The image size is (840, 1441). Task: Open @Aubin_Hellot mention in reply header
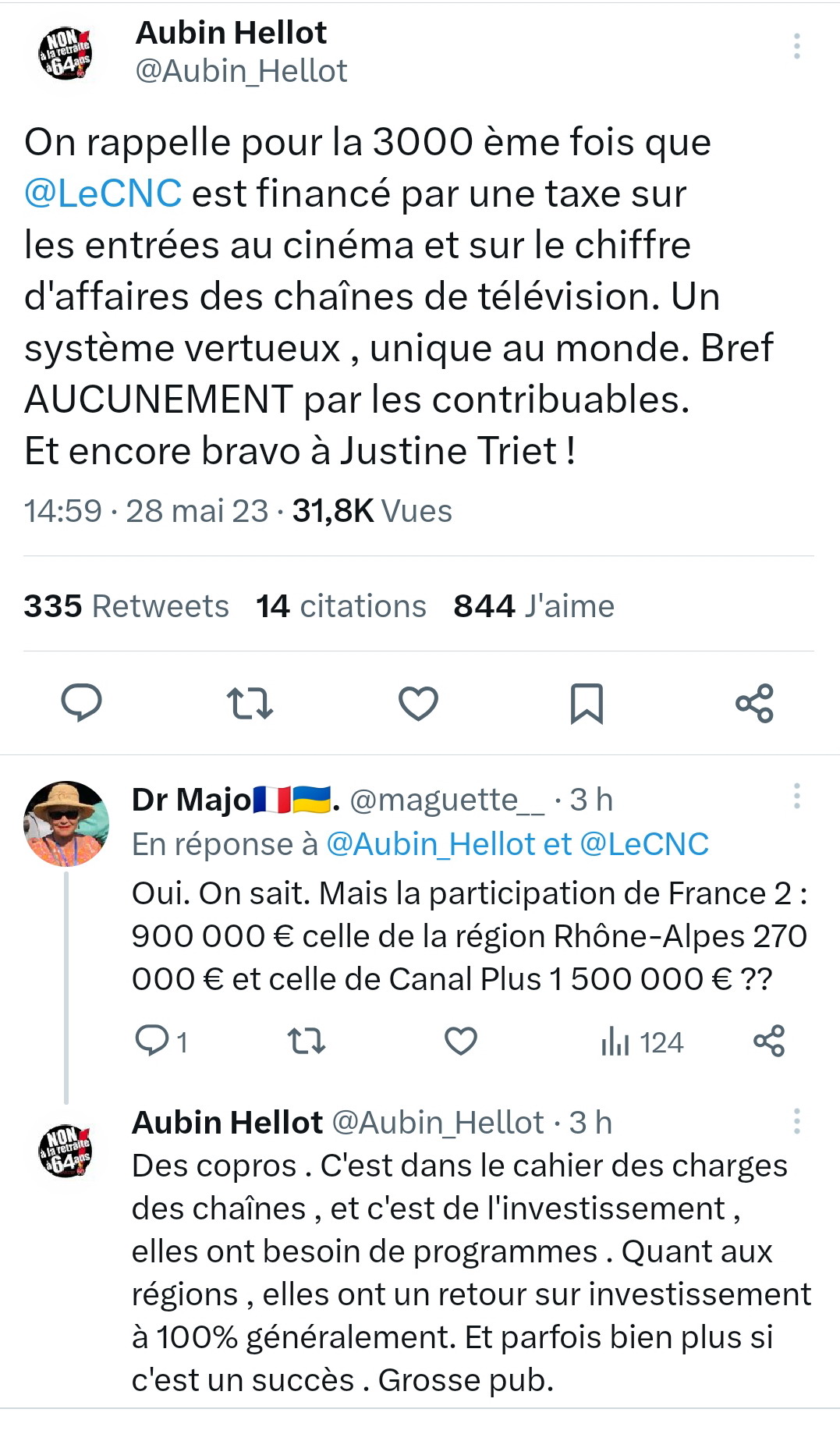click(x=430, y=844)
